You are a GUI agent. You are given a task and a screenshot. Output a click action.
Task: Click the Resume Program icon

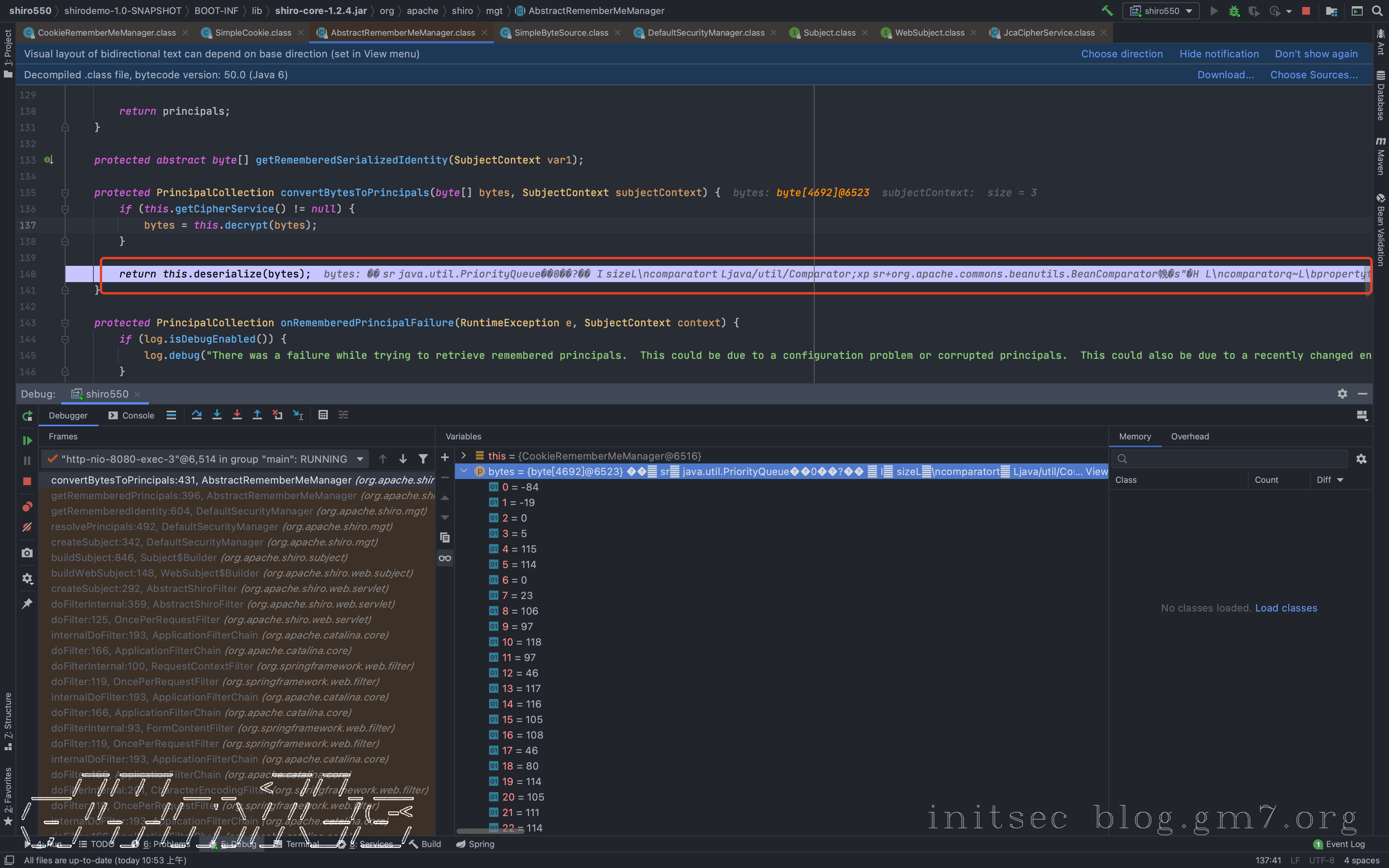(x=27, y=440)
